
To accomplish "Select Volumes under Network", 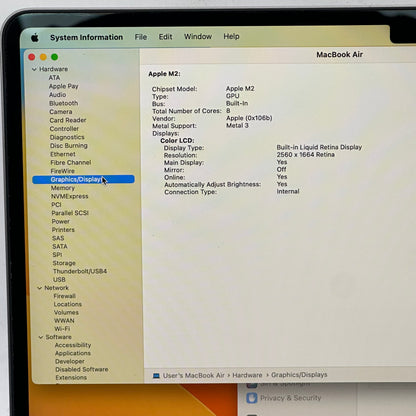I will pyautogui.click(x=66, y=313).
